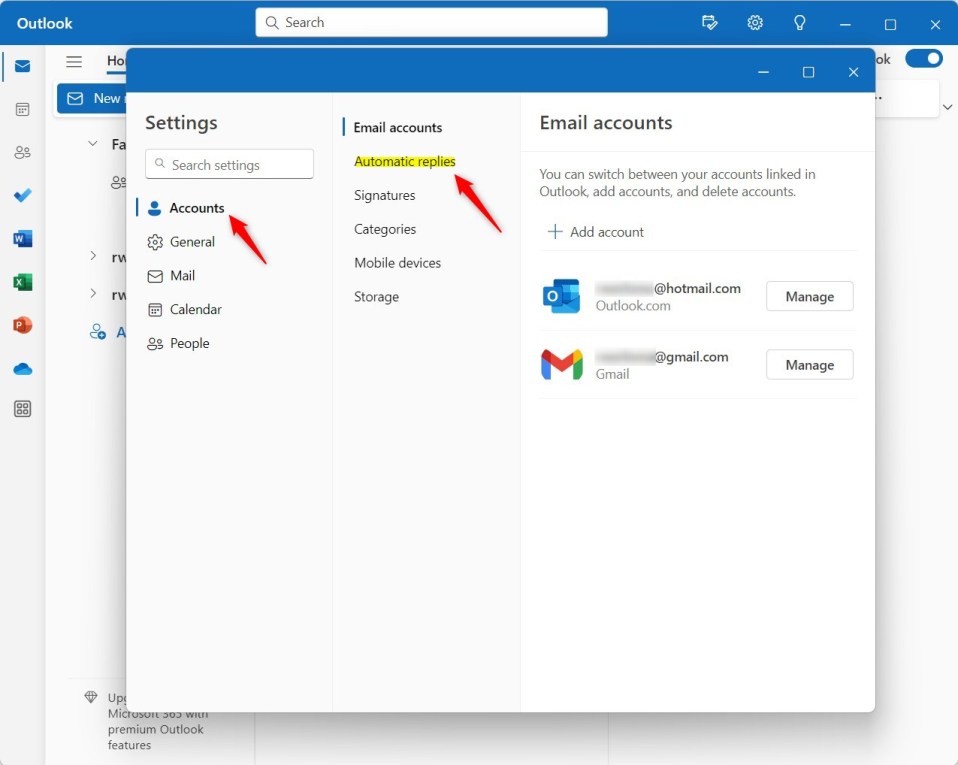Viewport: 958px width, 765px height.
Task: Manage the Gmail account
Action: pos(809,364)
